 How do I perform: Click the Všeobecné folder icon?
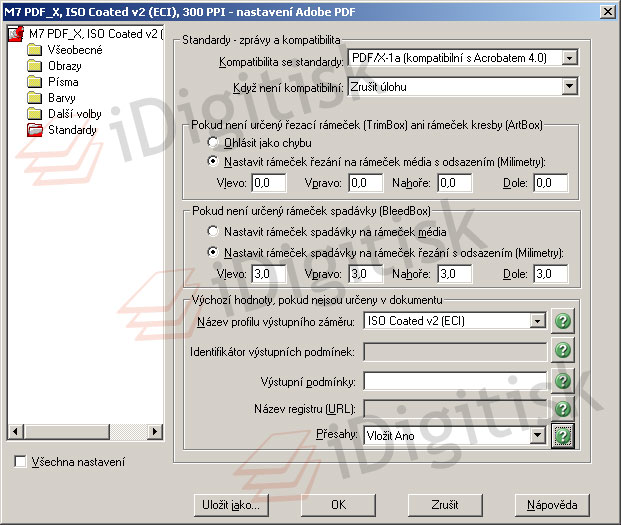(34, 50)
